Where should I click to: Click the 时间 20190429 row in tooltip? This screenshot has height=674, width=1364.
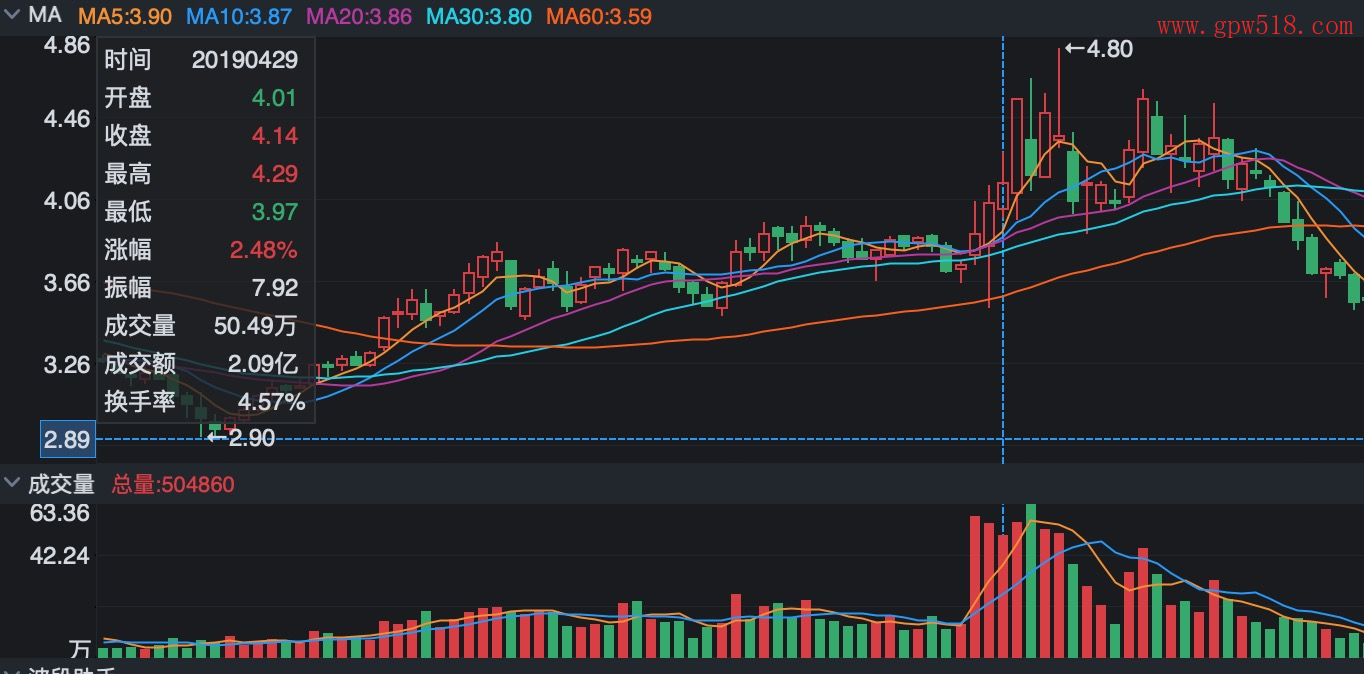coord(201,60)
